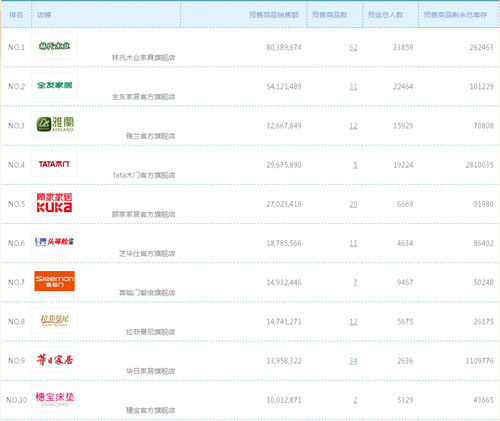Click product count link 20
Image resolution: width=500 pixels, height=421 pixels.
coord(353,204)
